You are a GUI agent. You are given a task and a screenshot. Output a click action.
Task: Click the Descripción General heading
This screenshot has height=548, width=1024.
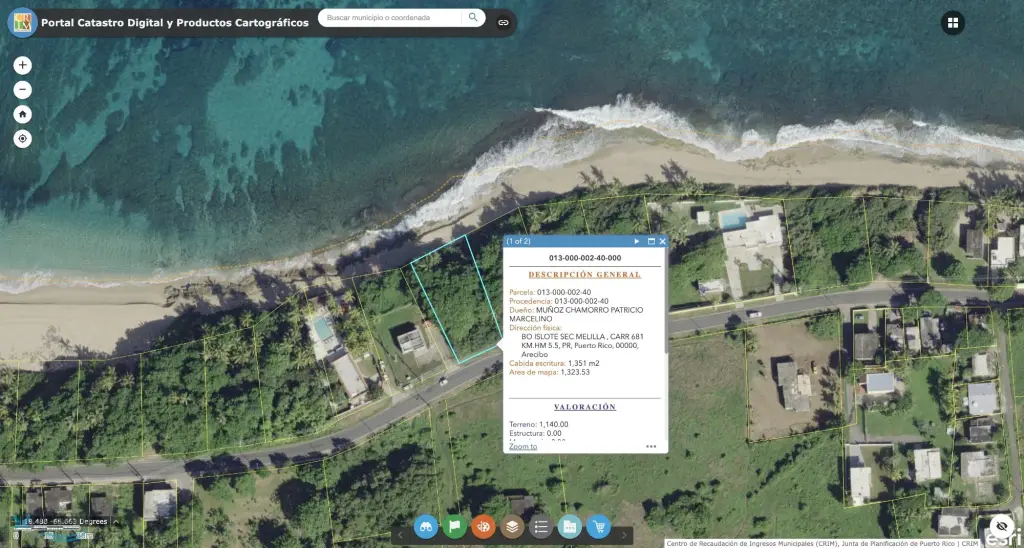click(584, 274)
